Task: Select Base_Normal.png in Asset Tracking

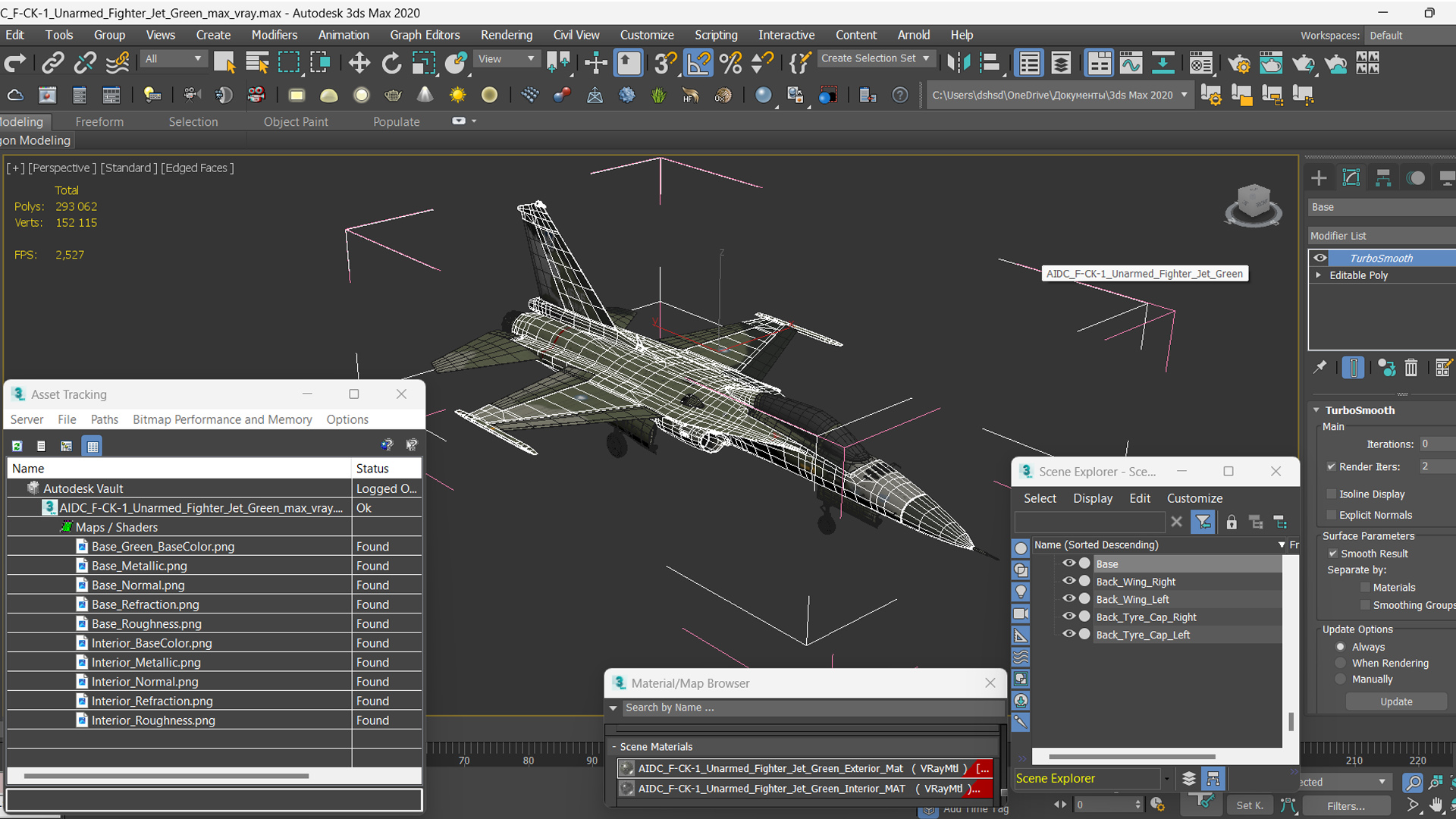Action: click(138, 585)
